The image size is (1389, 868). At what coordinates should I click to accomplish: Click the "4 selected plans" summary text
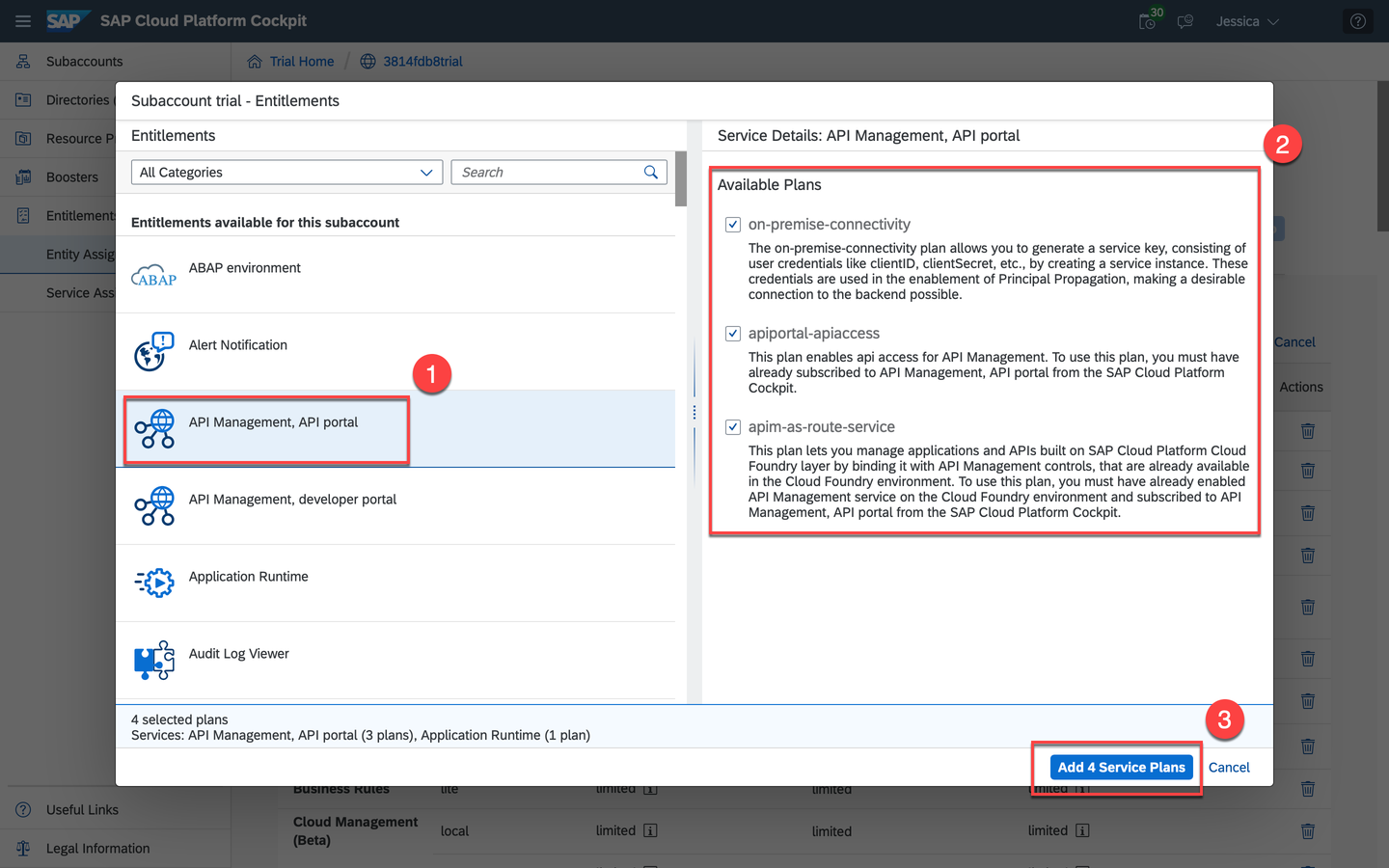179,719
